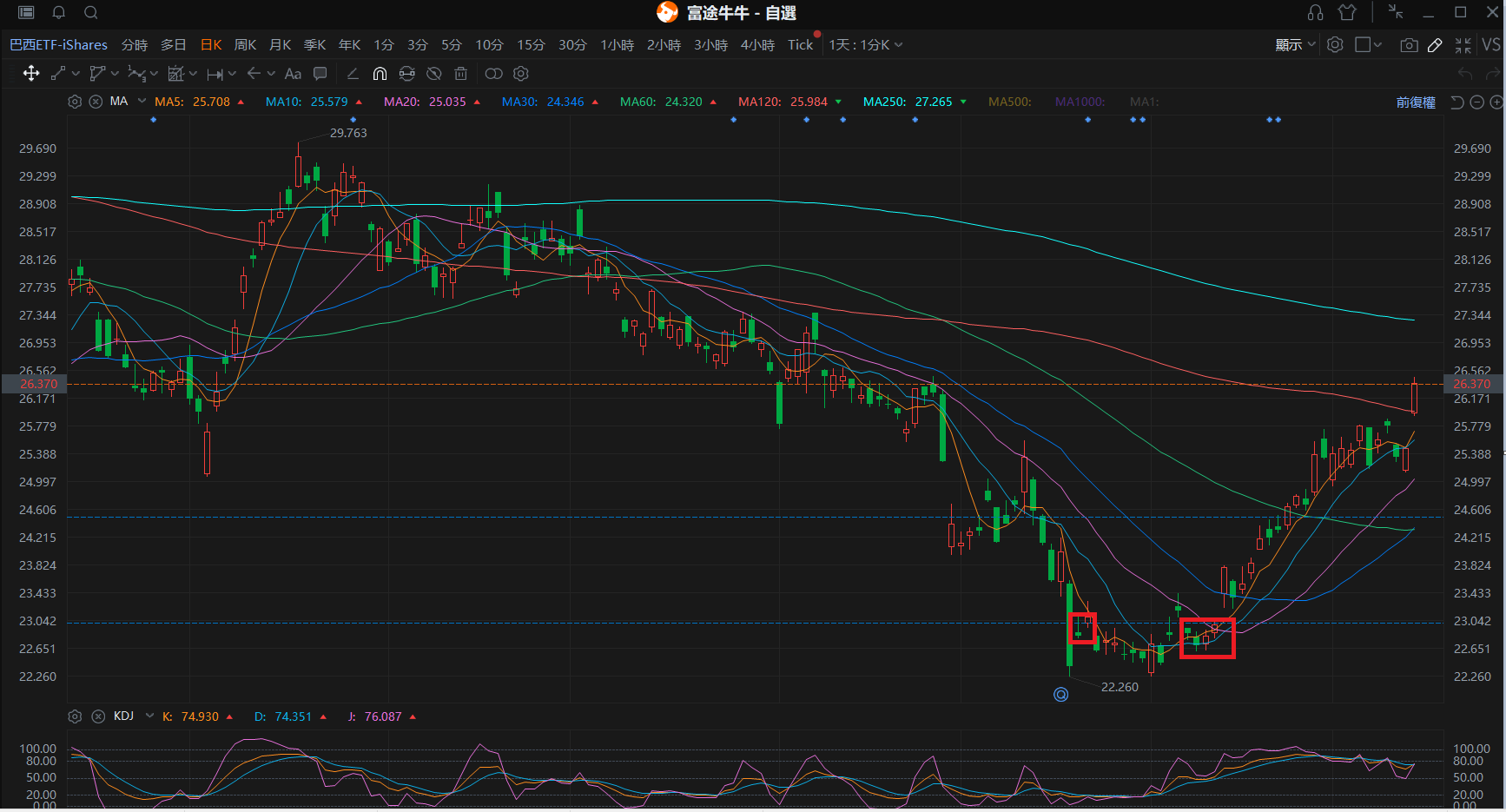The image size is (1506, 812).
Task: Click the comment bubble annotation tool
Action: pos(320,74)
